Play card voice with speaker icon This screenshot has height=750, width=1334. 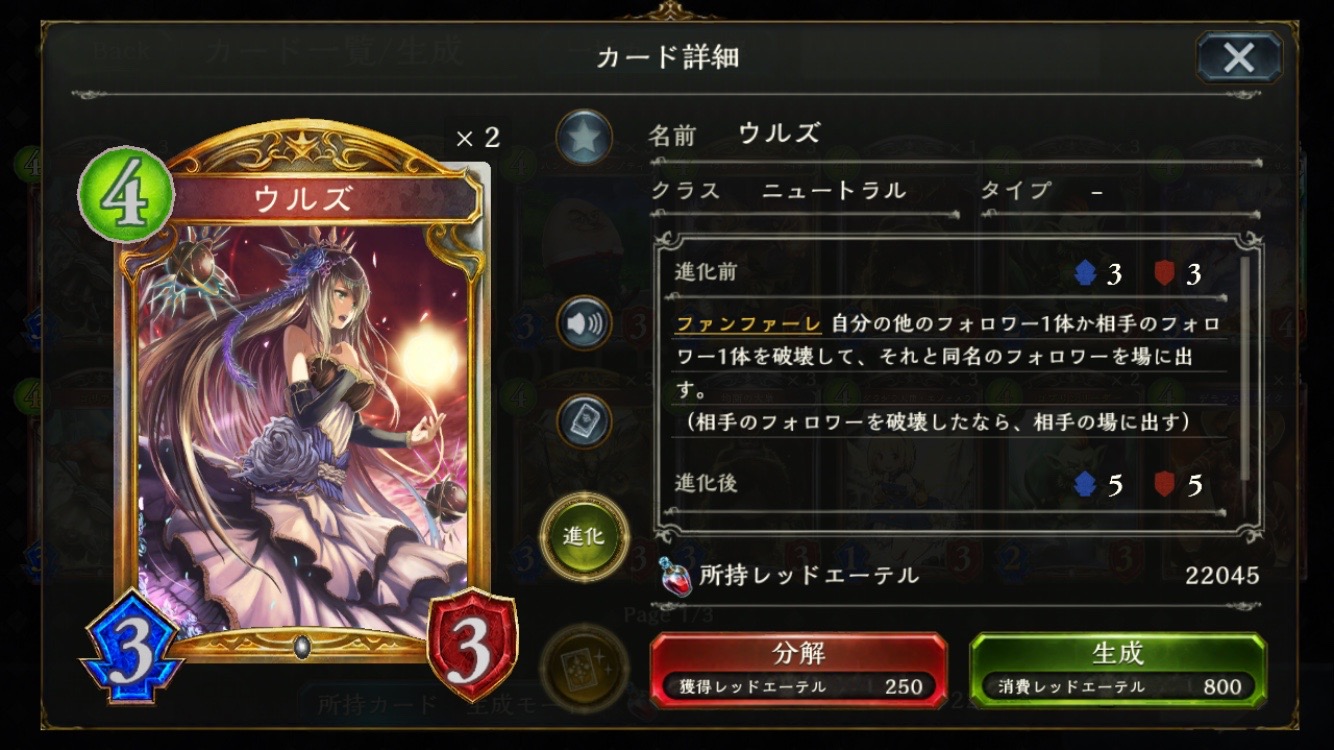pos(584,323)
